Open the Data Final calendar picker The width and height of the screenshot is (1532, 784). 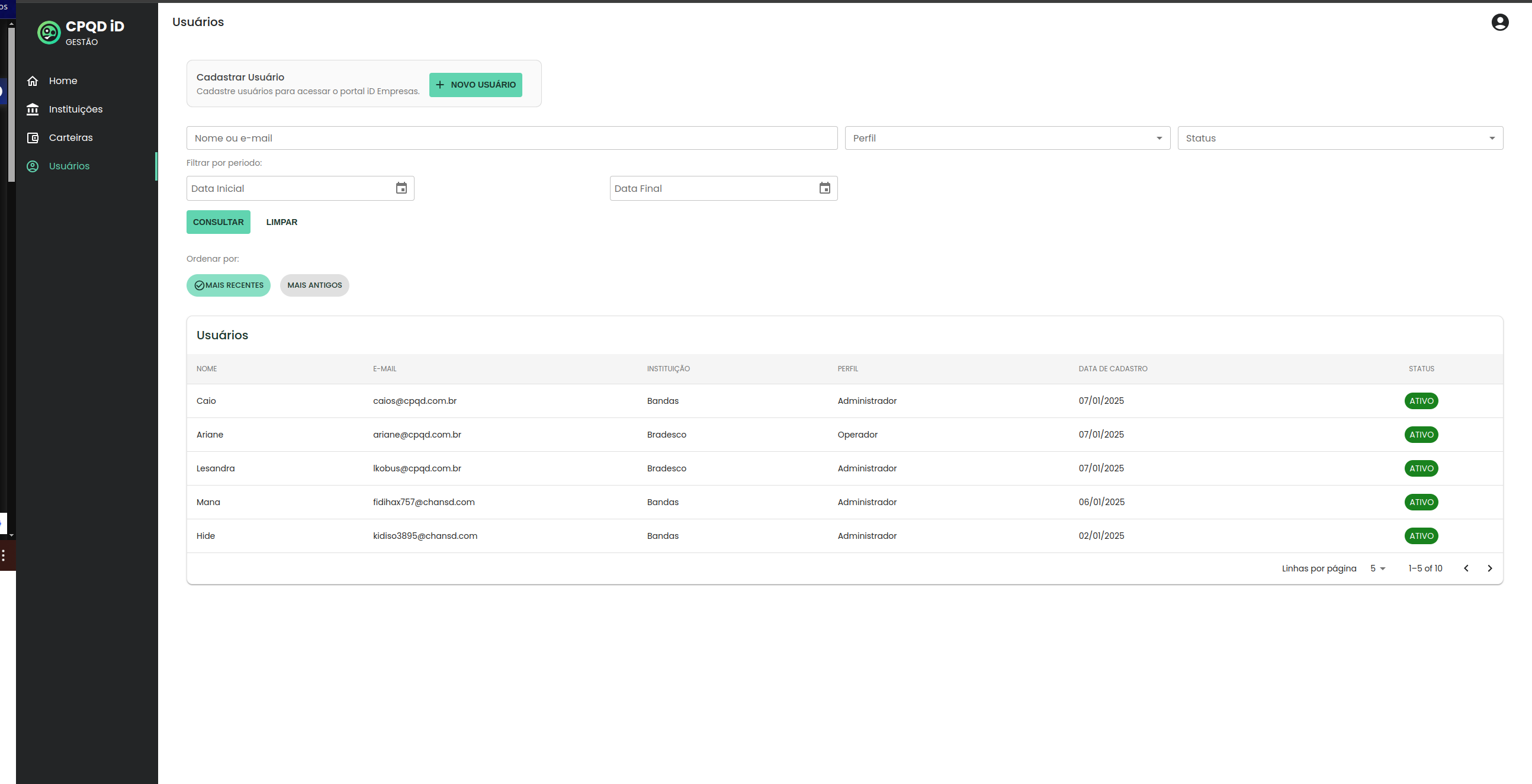click(x=824, y=188)
